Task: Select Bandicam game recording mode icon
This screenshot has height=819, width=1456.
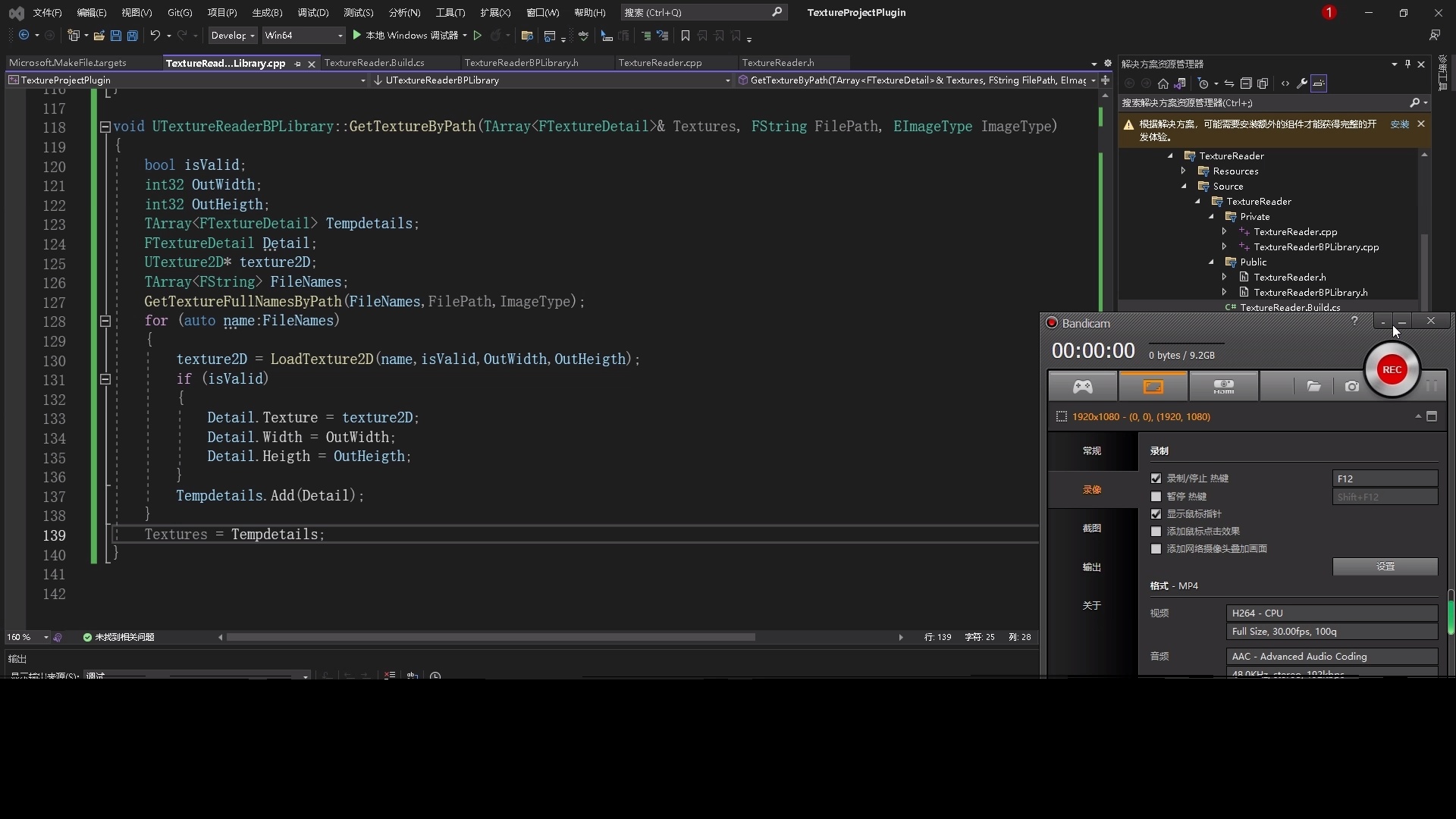Action: pyautogui.click(x=1082, y=387)
